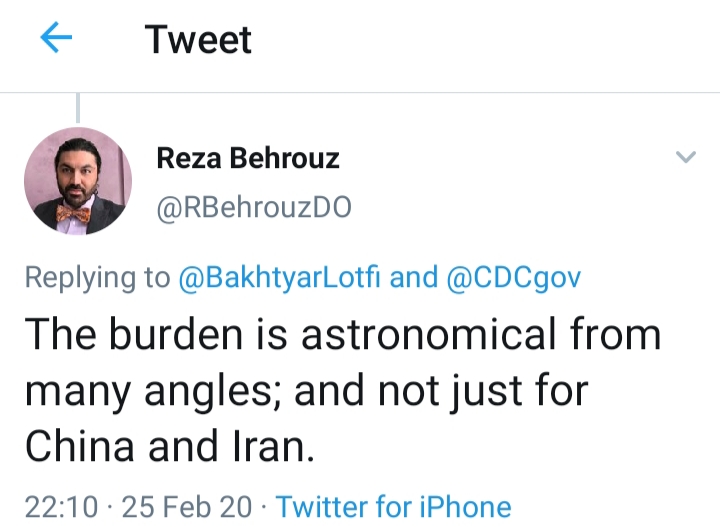Tap the Tweet header title
Screen dimensions: 720x527
tap(198, 40)
